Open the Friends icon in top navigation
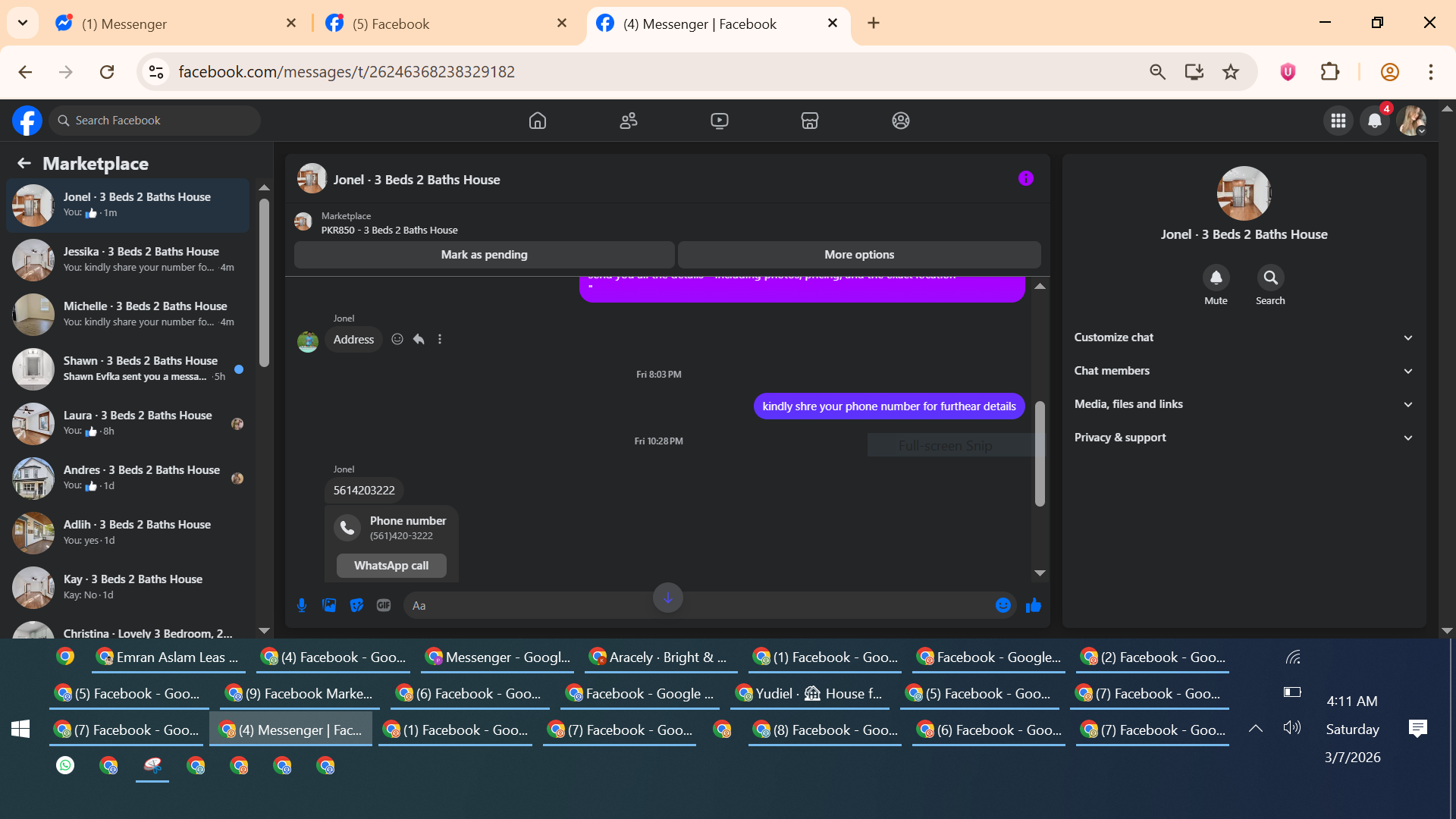This screenshot has height=819, width=1456. (629, 121)
